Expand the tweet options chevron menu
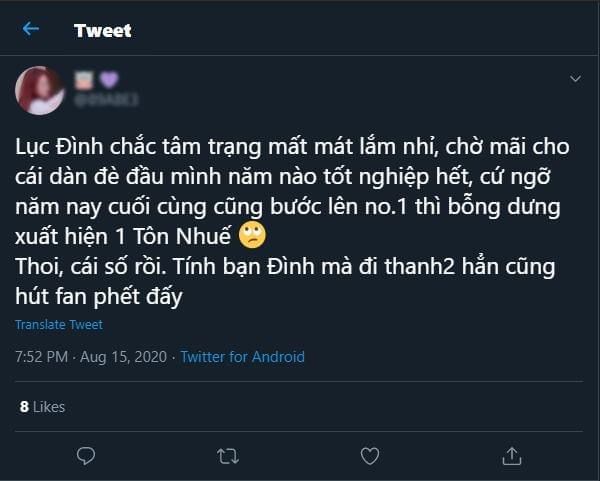This screenshot has width=600, height=481. pyautogui.click(x=575, y=79)
